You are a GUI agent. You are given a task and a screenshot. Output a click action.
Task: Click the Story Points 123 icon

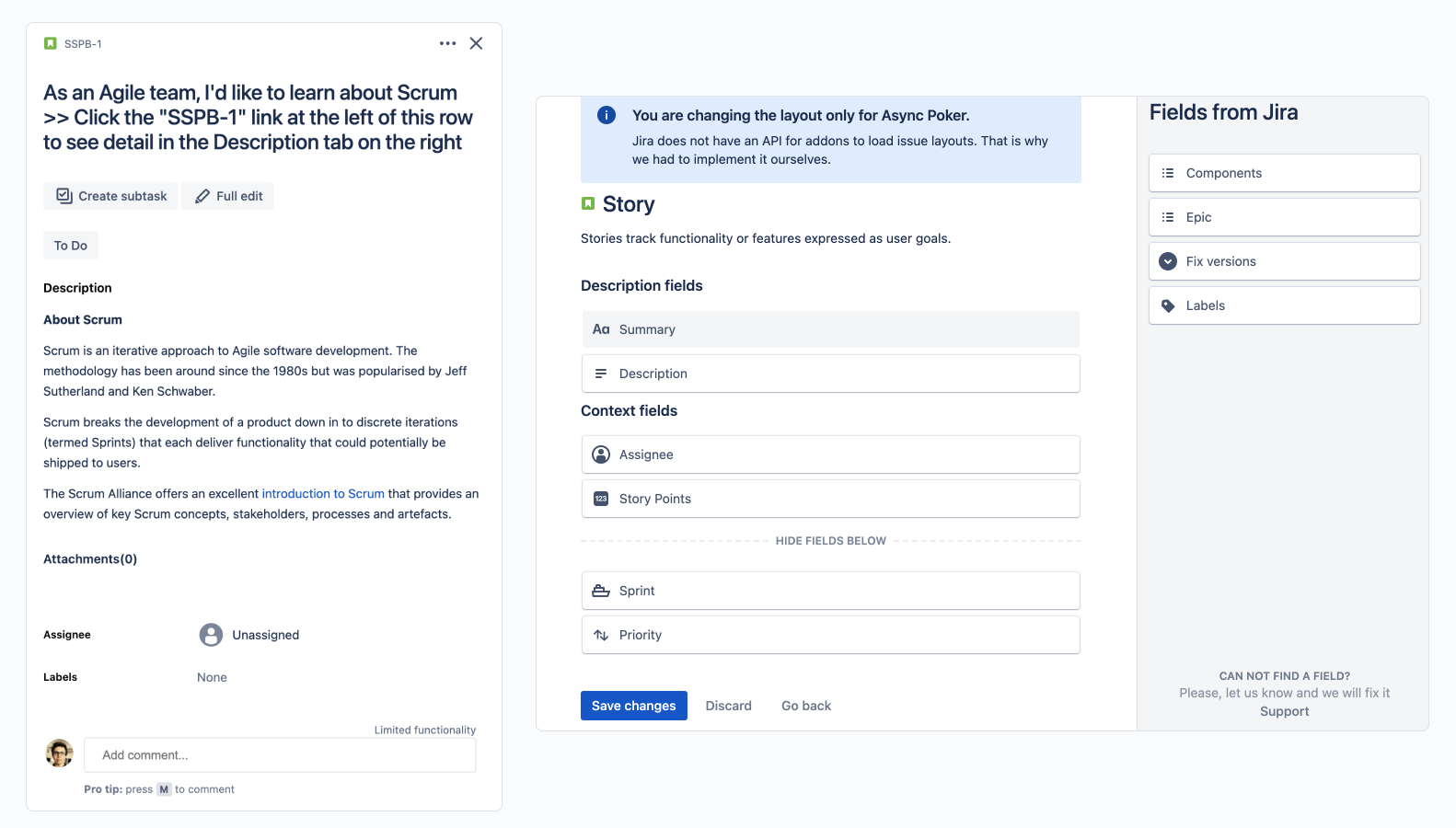click(601, 499)
